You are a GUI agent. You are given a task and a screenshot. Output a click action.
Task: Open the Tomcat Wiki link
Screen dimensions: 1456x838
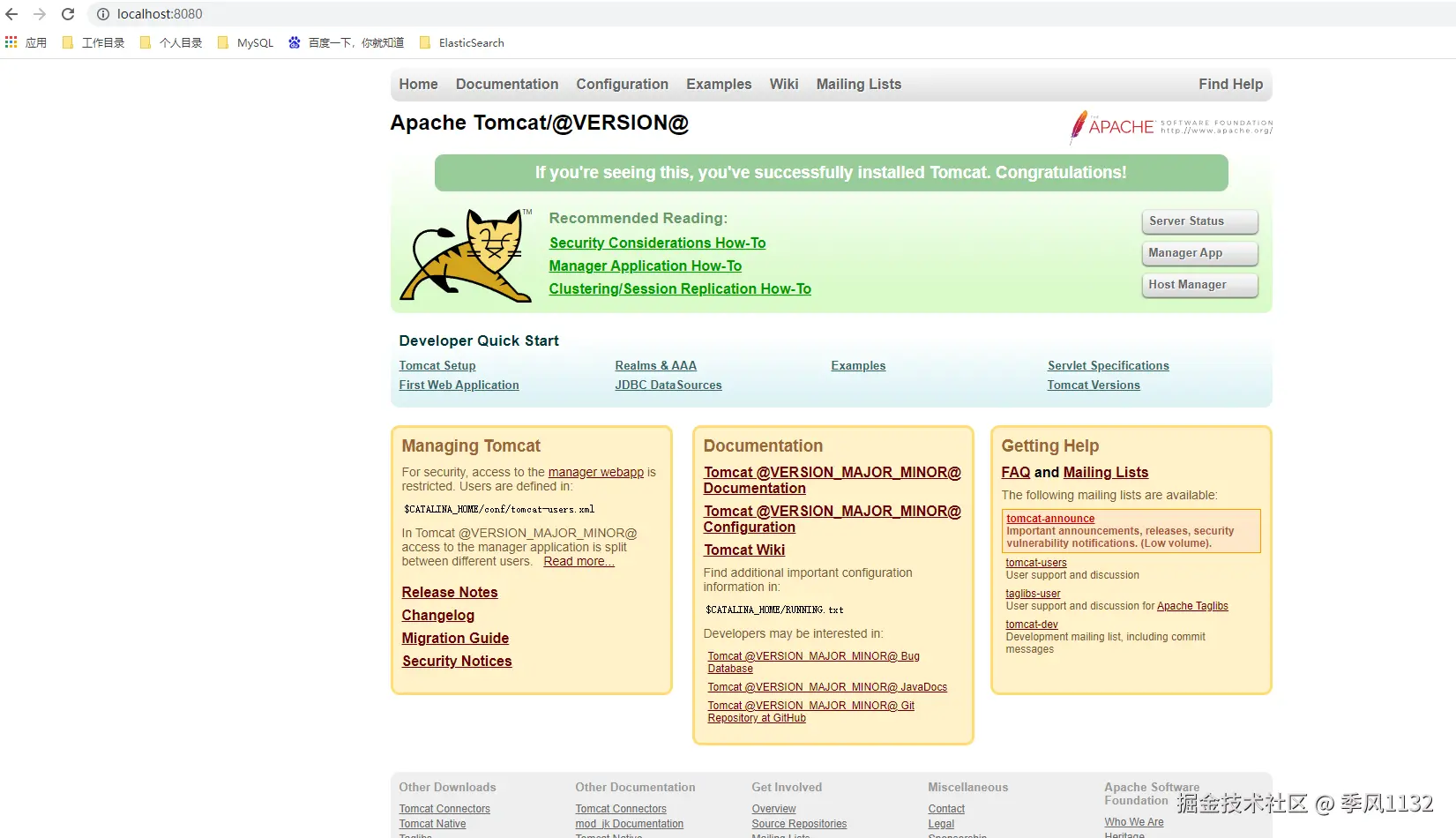744,550
